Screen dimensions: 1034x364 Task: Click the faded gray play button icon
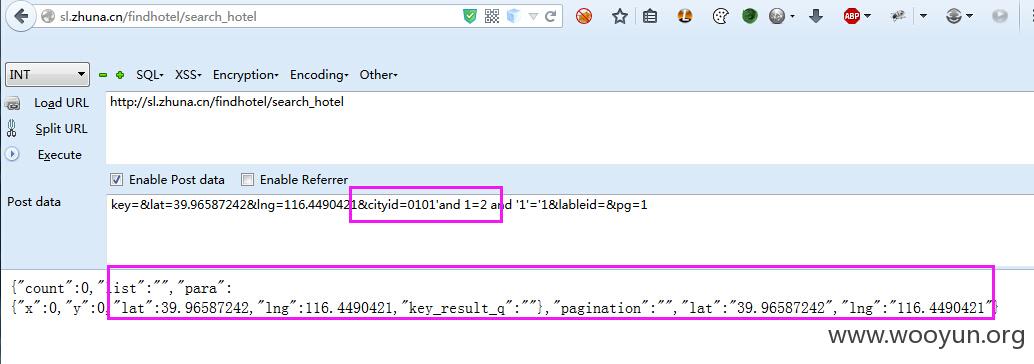point(1000,16)
